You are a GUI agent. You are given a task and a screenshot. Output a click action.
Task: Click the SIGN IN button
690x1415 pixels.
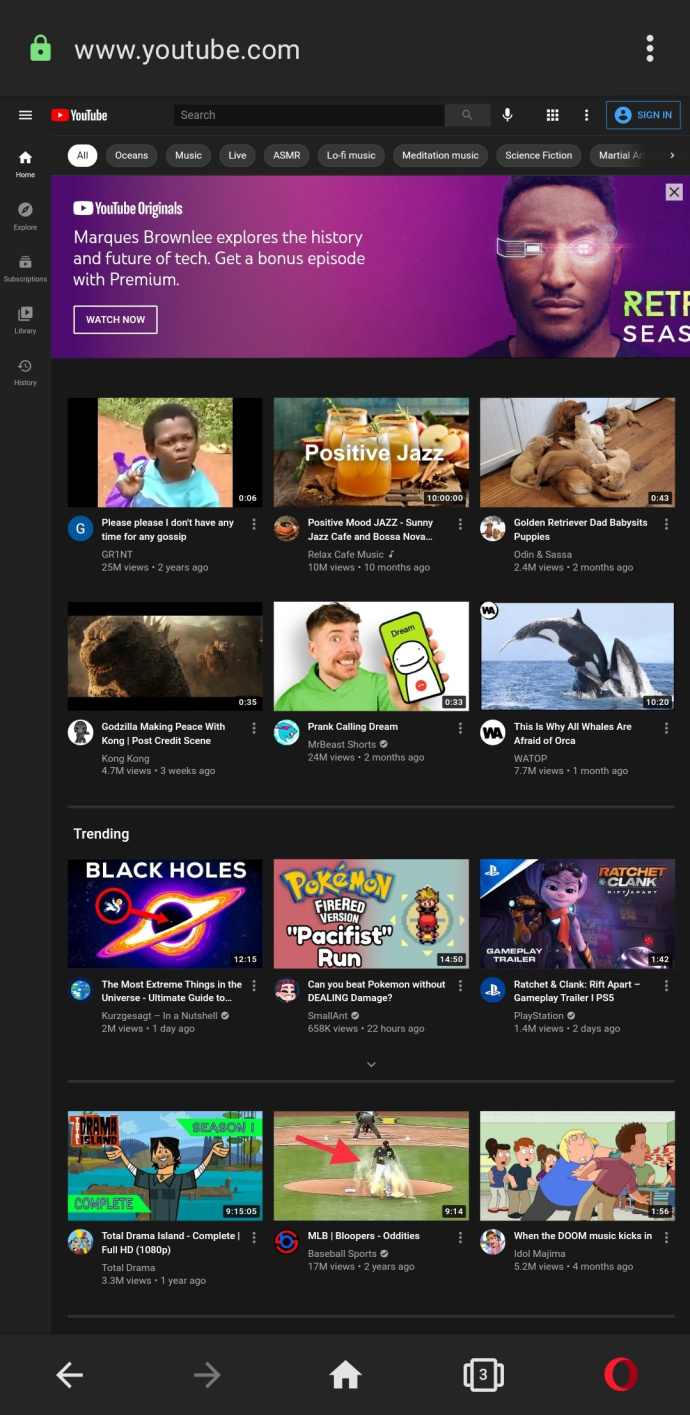[644, 115]
